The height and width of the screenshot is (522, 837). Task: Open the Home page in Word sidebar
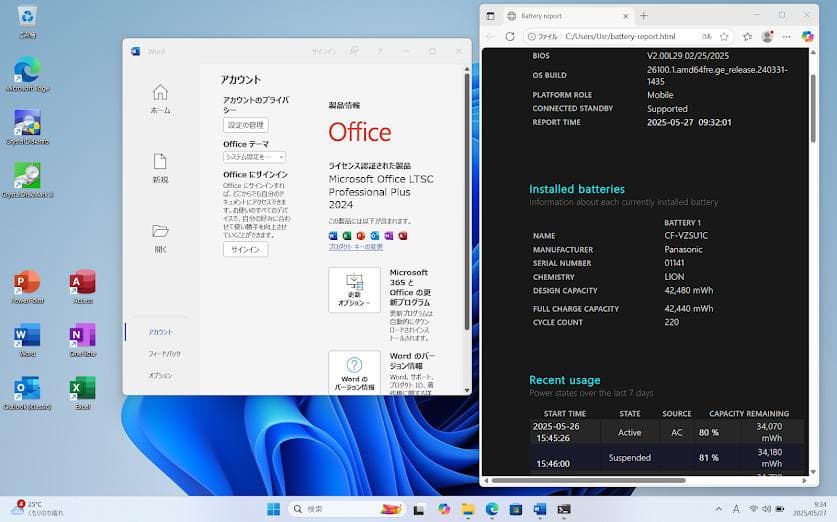click(160, 98)
